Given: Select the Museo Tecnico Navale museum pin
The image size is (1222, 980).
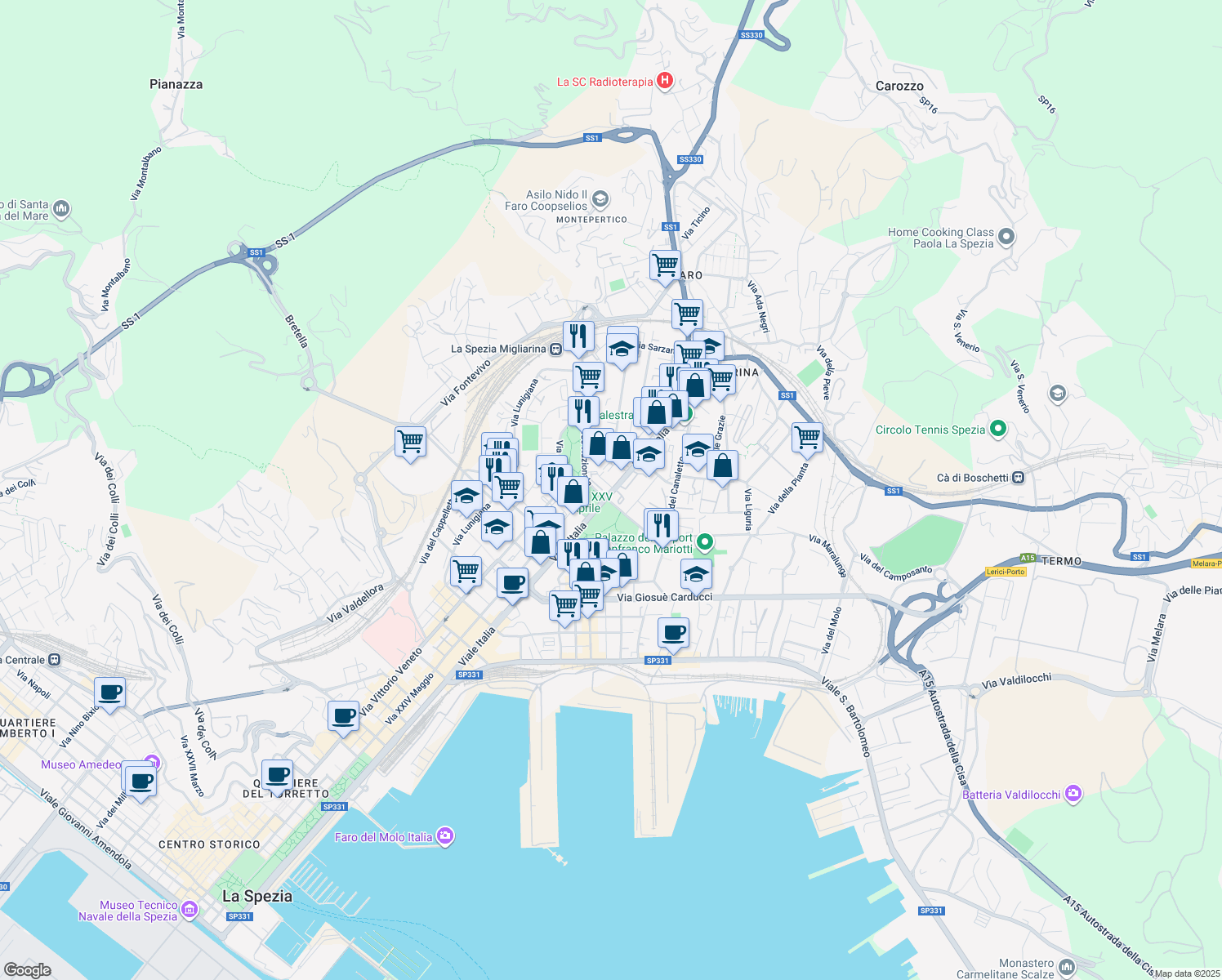Looking at the screenshot, I should (190, 909).
